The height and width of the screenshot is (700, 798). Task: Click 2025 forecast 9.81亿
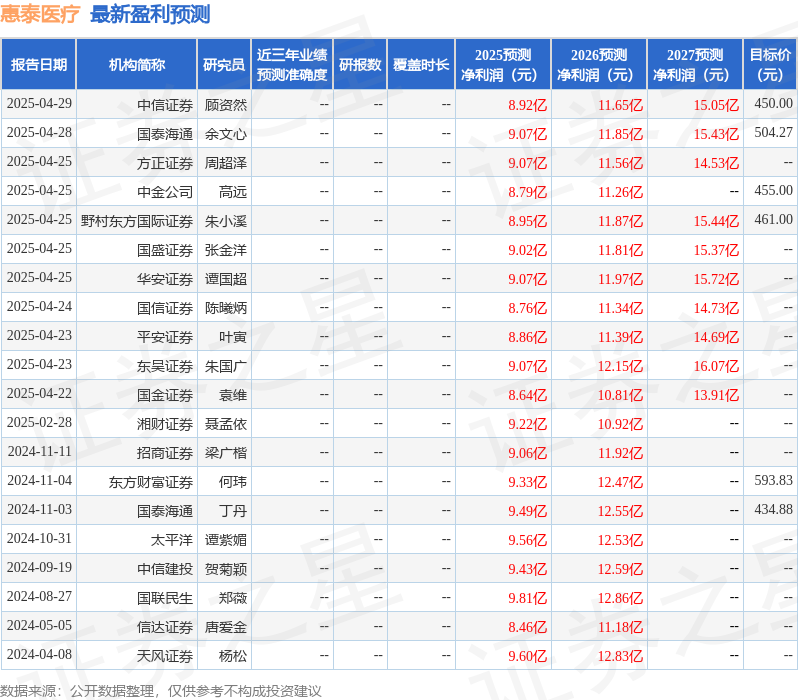coord(527,599)
